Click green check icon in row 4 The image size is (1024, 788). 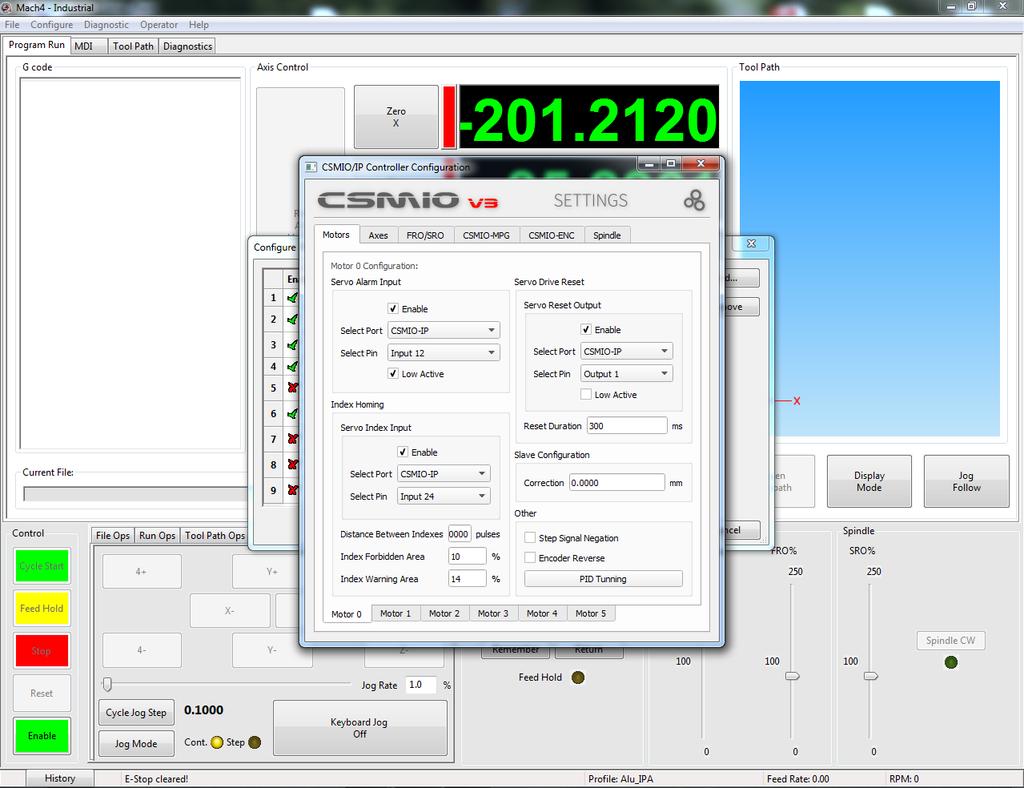coord(293,366)
